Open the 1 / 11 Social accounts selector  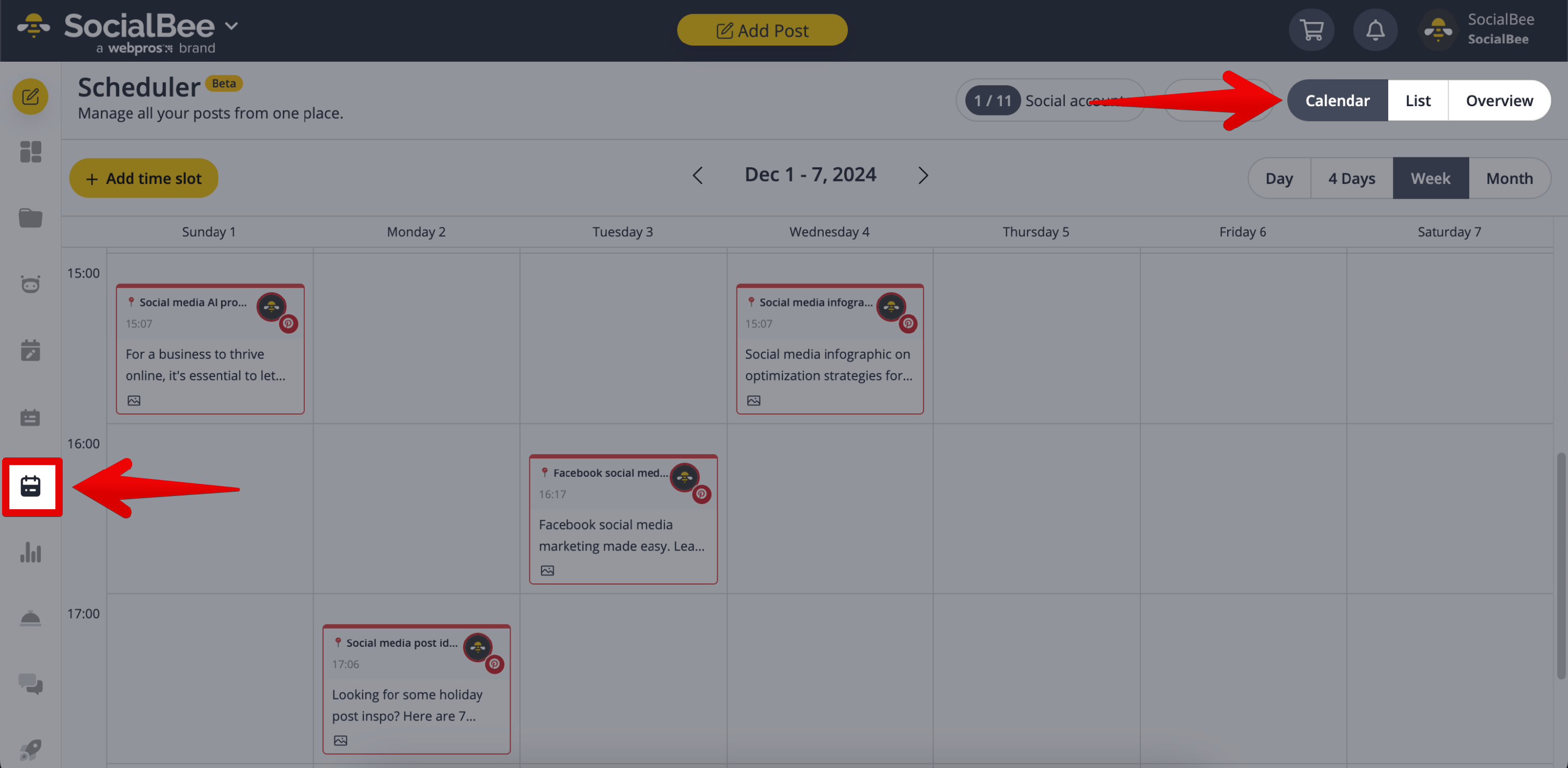[x=1048, y=100]
